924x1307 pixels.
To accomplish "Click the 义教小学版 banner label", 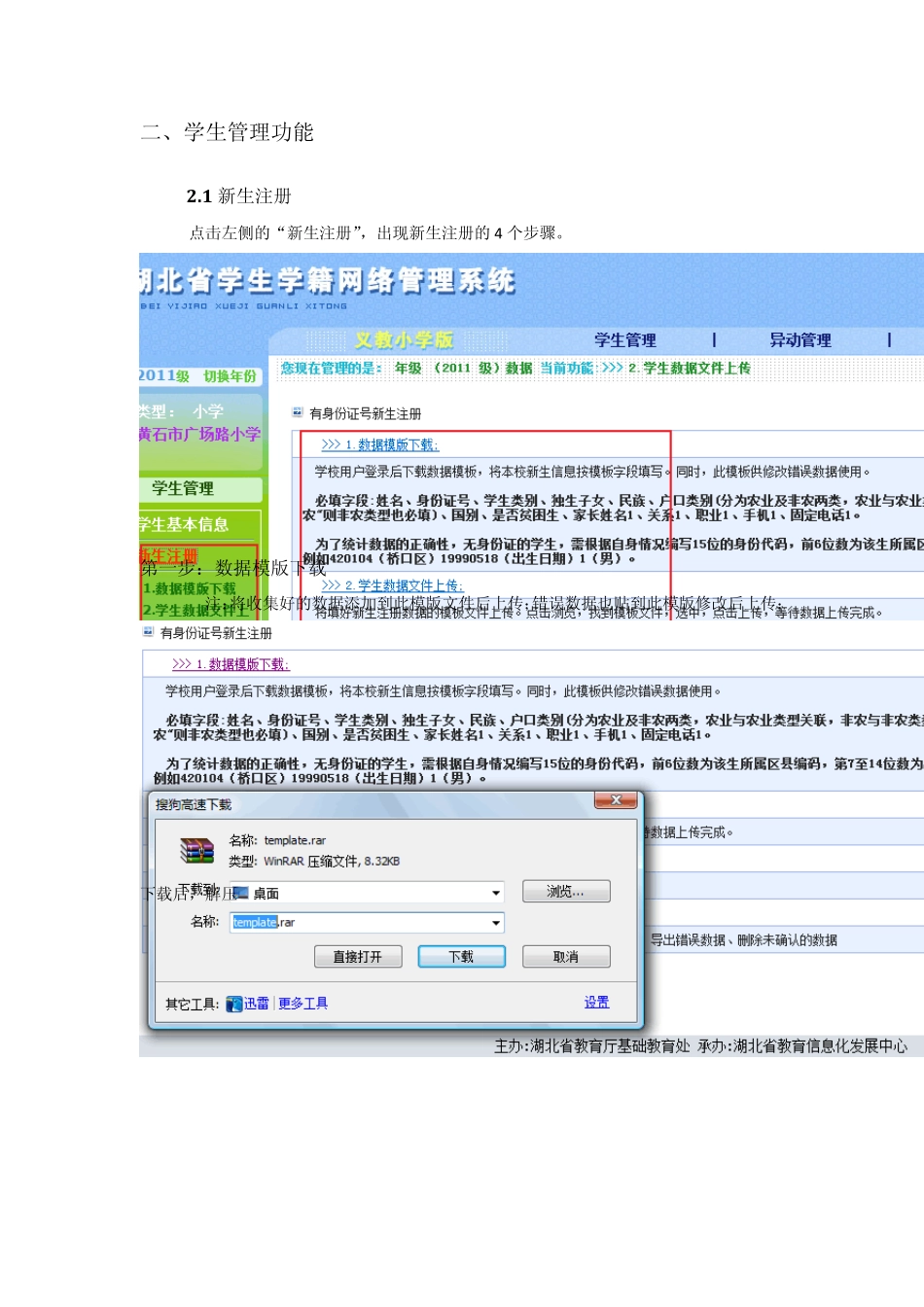I will [x=404, y=340].
